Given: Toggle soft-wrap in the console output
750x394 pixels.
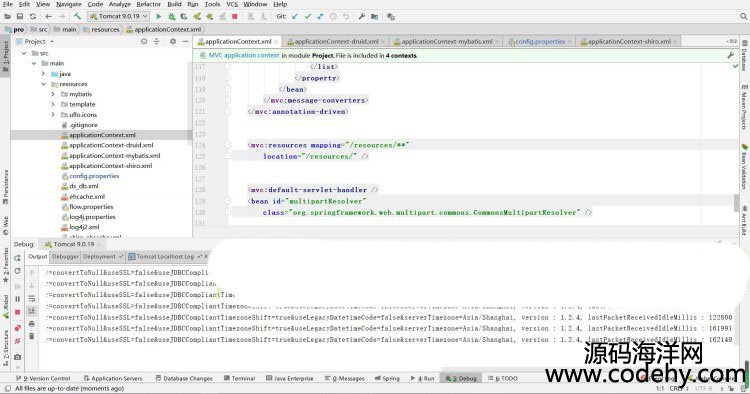Looking at the screenshot, I should pyautogui.click(x=32, y=299).
